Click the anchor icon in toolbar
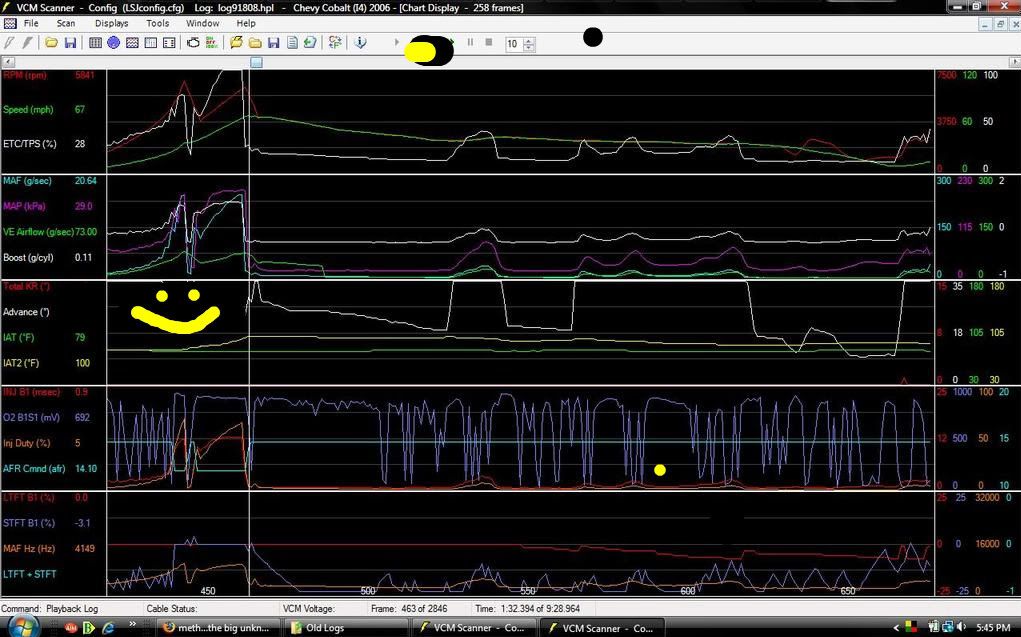1021x637 pixels. pos(361,43)
